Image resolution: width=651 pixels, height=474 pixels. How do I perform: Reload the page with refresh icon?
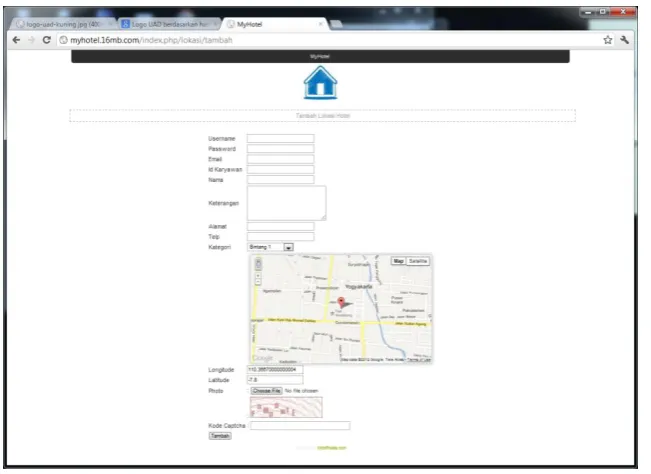(46, 40)
